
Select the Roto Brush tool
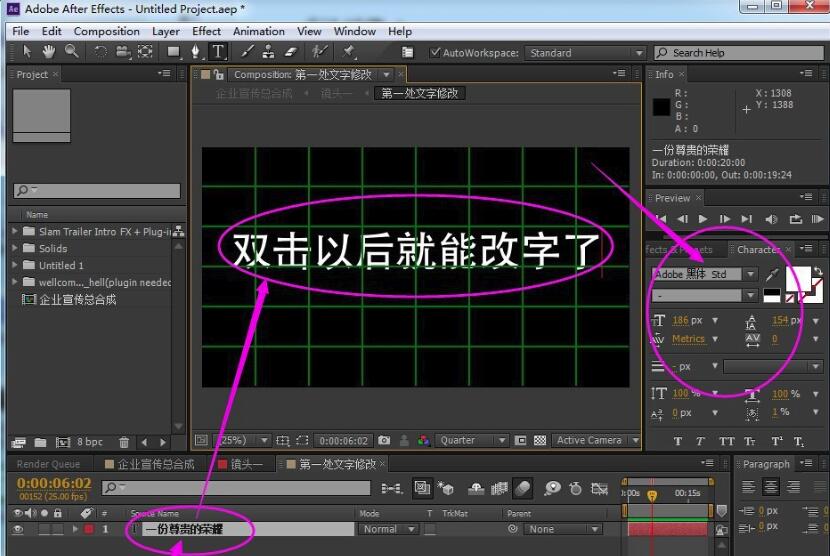[319, 52]
